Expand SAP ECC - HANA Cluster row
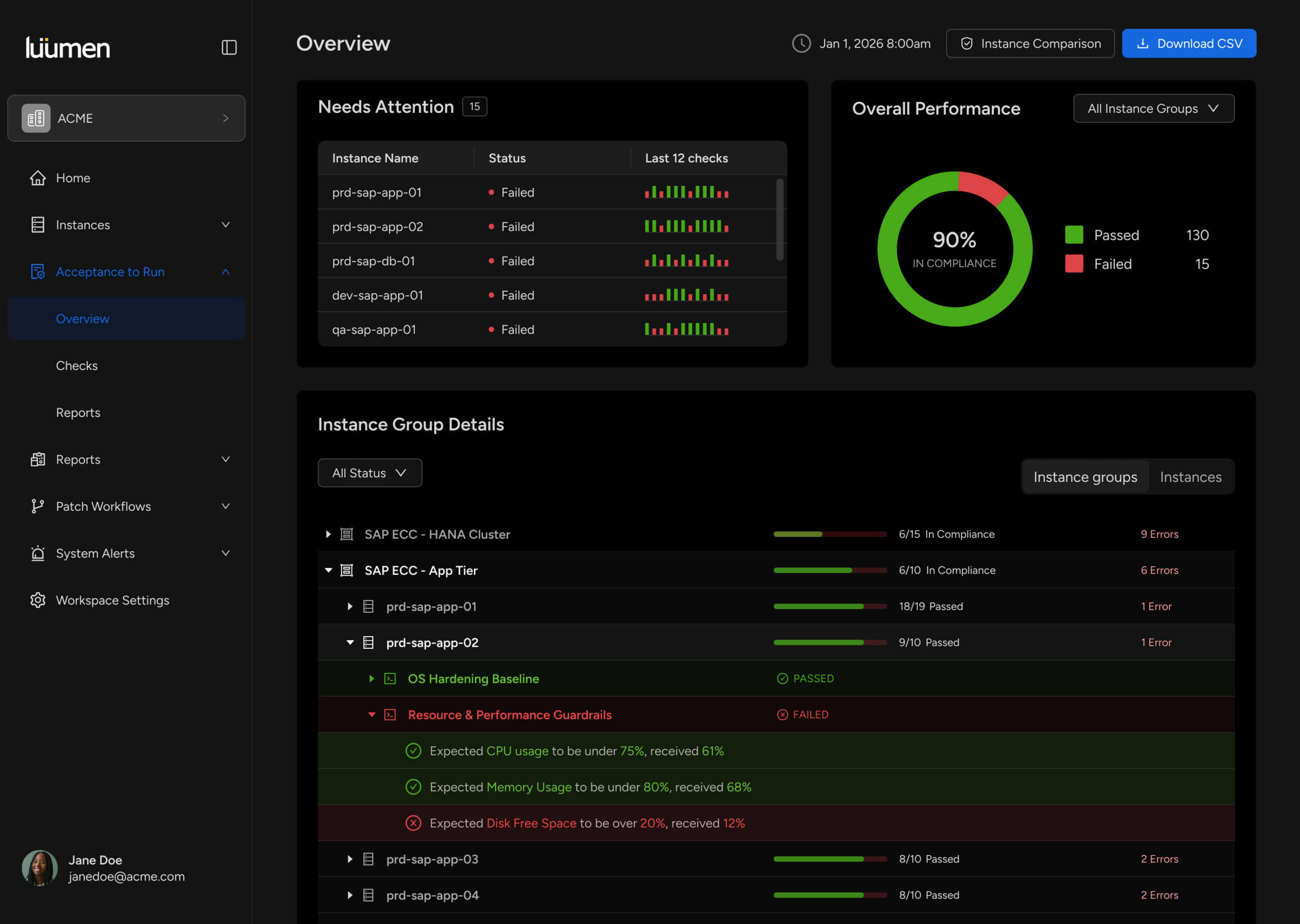 click(328, 534)
